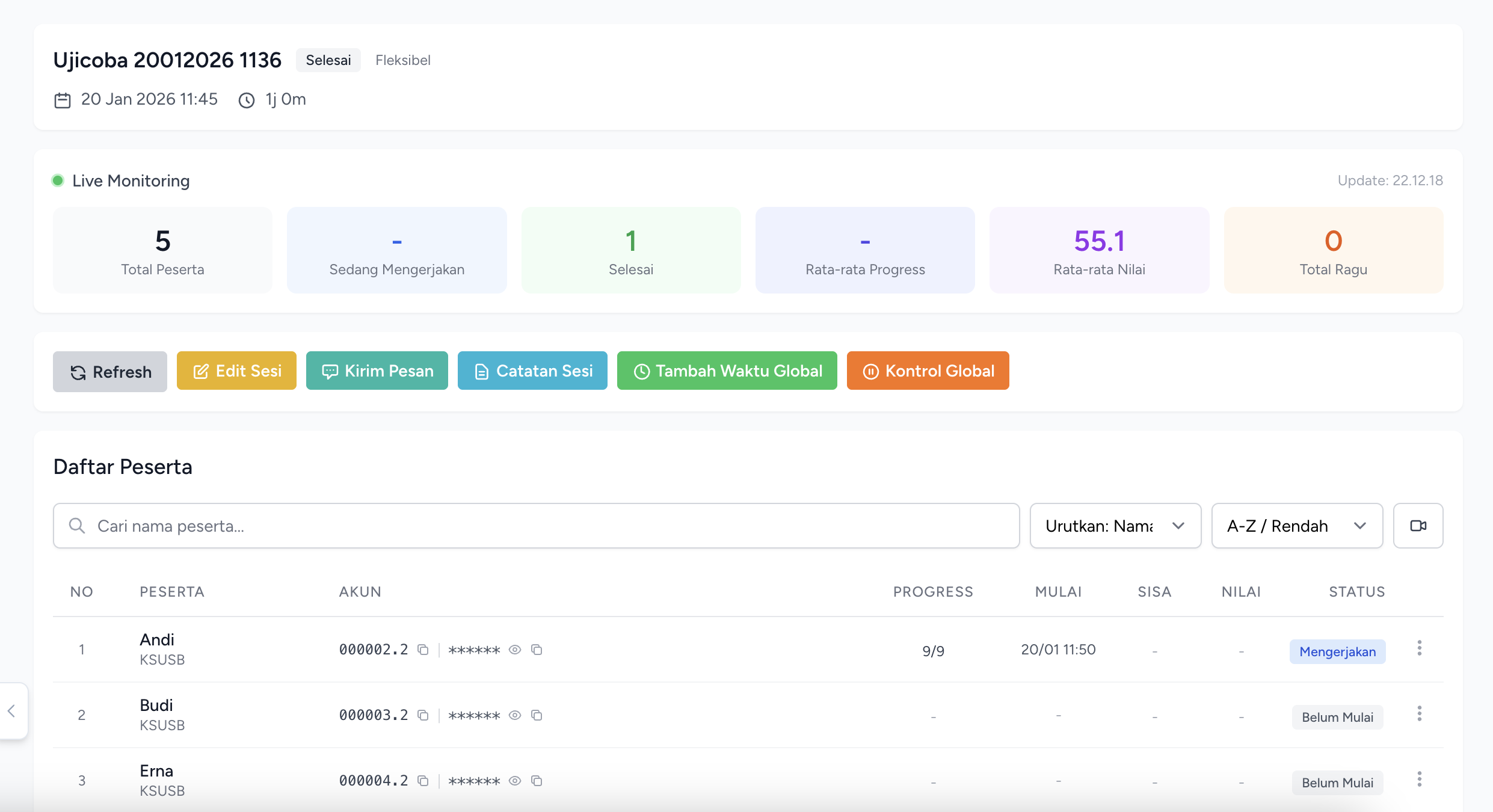The width and height of the screenshot is (1493, 812).
Task: Reveal Erna's password with the eye icon
Action: (515, 781)
